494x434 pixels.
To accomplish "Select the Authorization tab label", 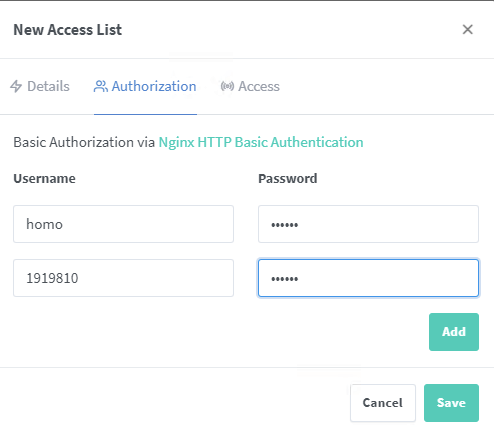I will 154,86.
